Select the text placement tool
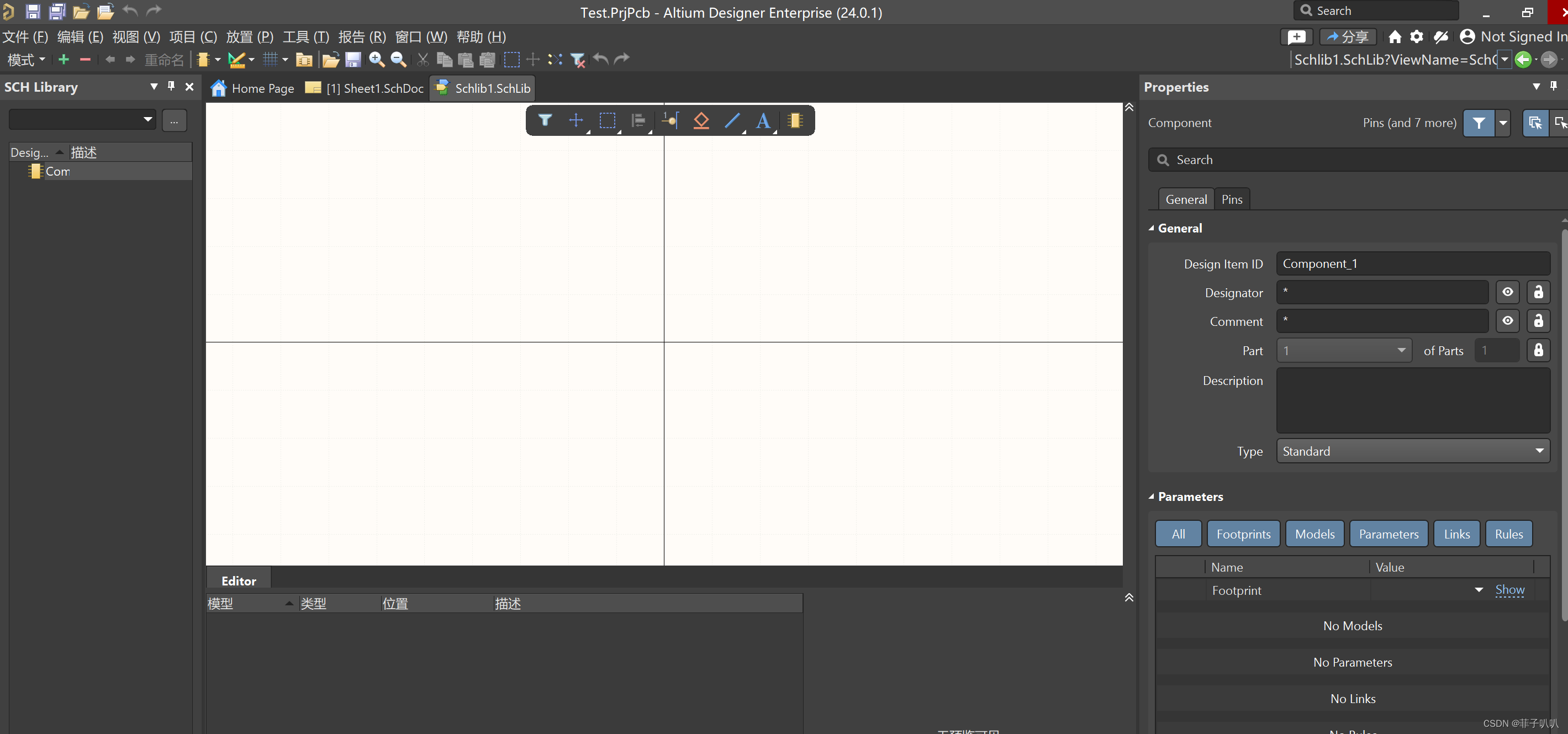 tap(763, 121)
